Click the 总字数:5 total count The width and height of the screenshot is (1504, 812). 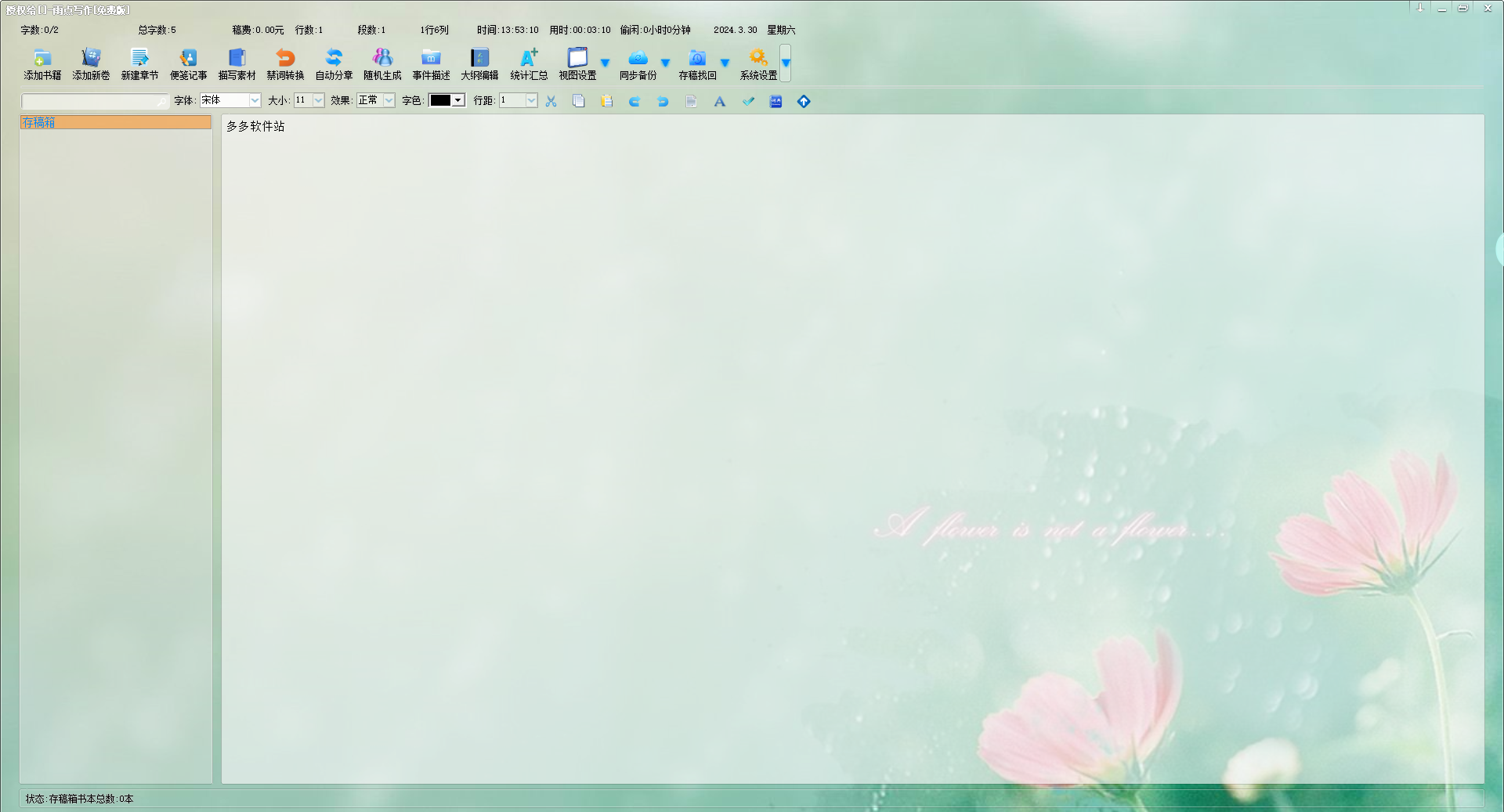[157, 30]
